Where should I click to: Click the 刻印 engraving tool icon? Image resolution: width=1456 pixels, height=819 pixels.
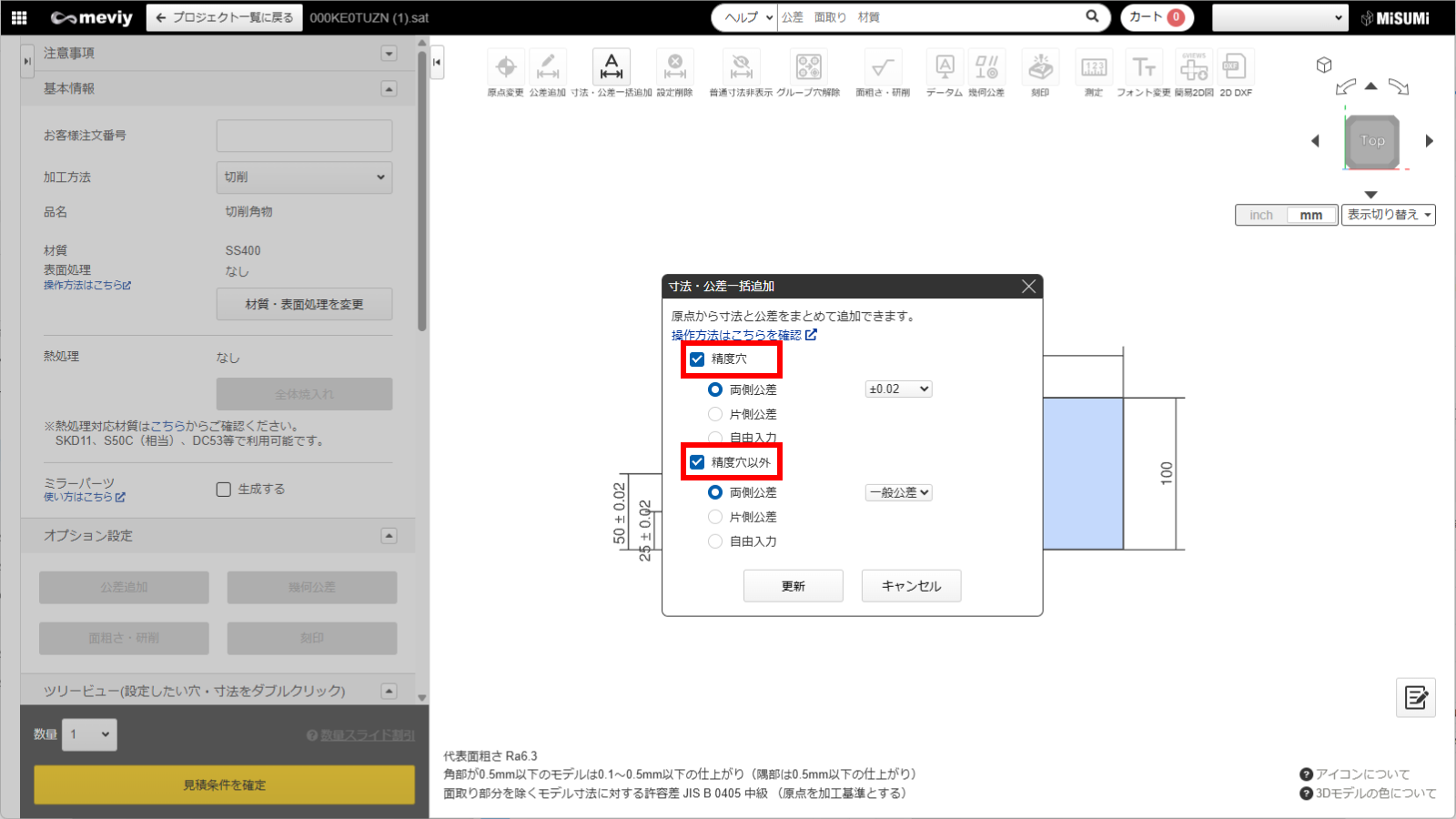pos(1040,68)
